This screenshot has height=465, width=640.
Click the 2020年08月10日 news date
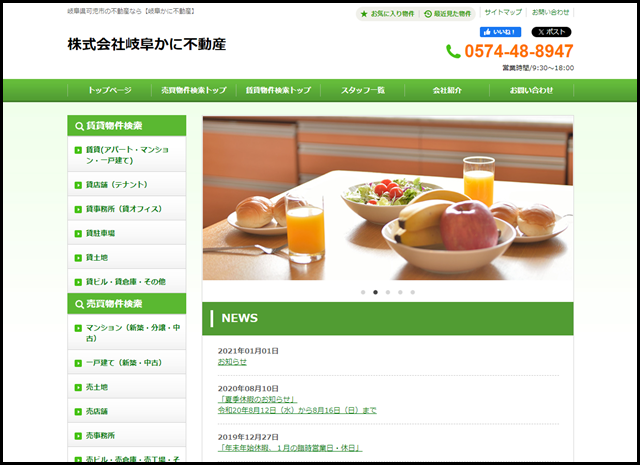pyautogui.click(x=248, y=389)
